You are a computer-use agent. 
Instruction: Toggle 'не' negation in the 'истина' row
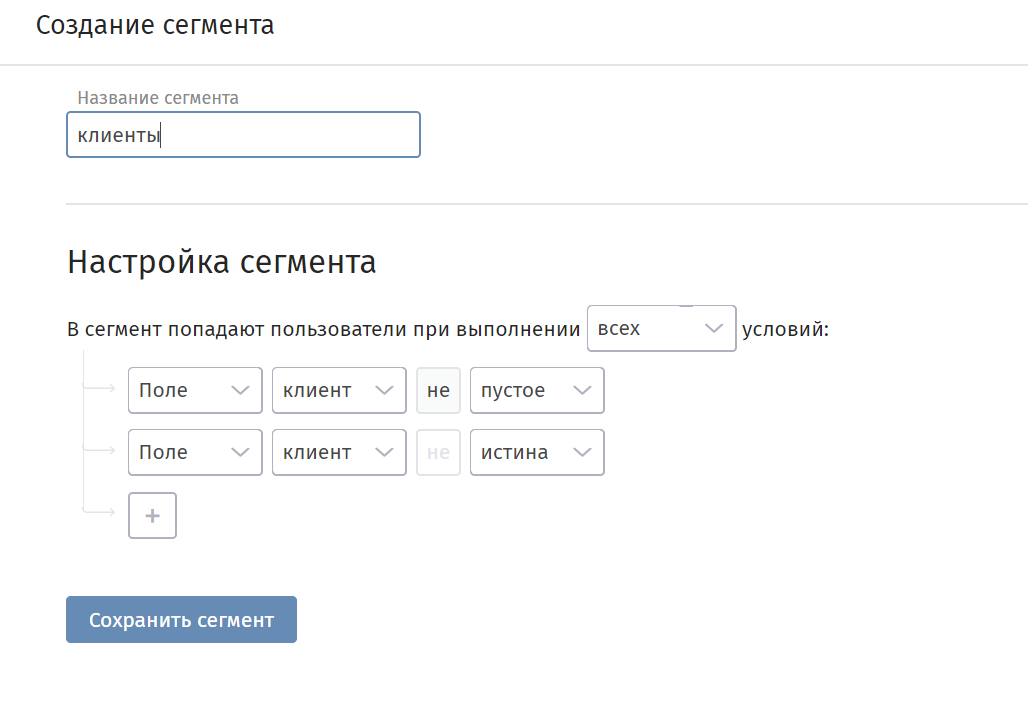[438, 452]
